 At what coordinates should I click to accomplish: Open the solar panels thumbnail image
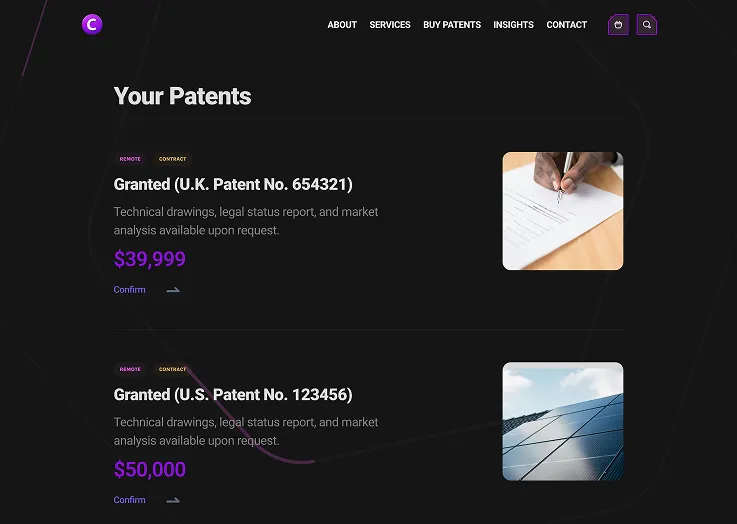tap(562, 421)
